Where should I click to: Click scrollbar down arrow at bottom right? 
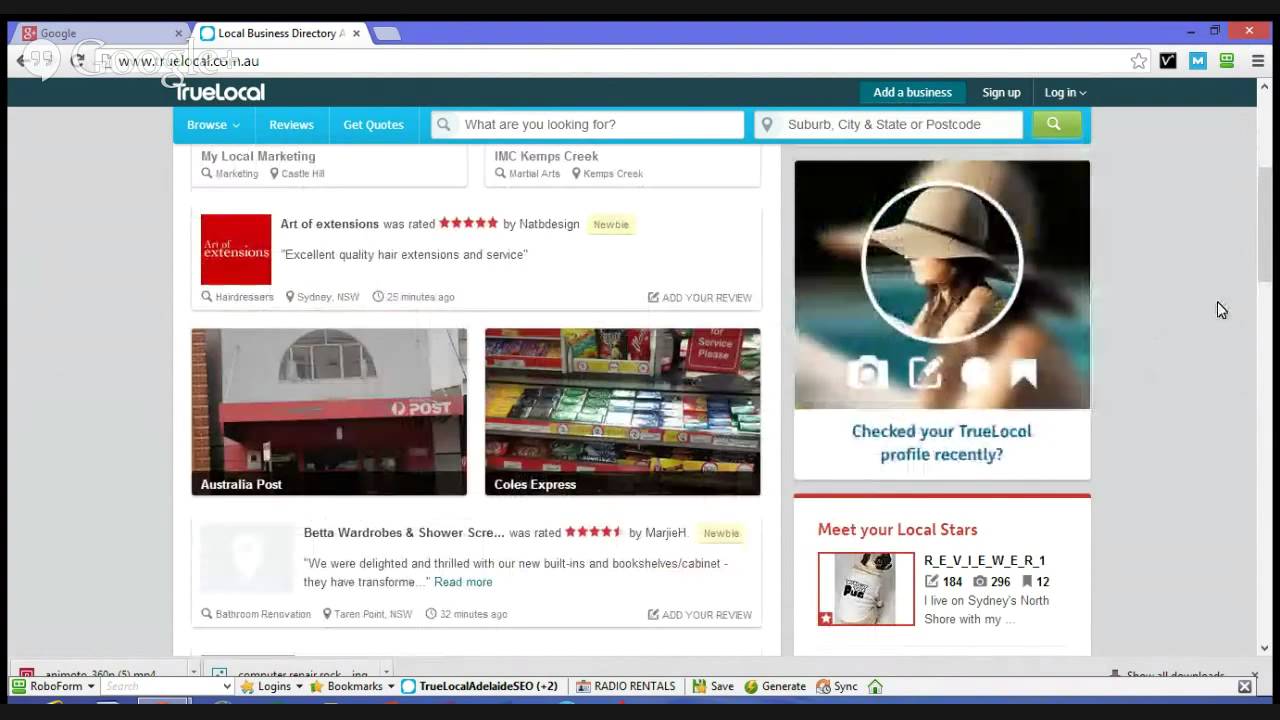point(1265,648)
